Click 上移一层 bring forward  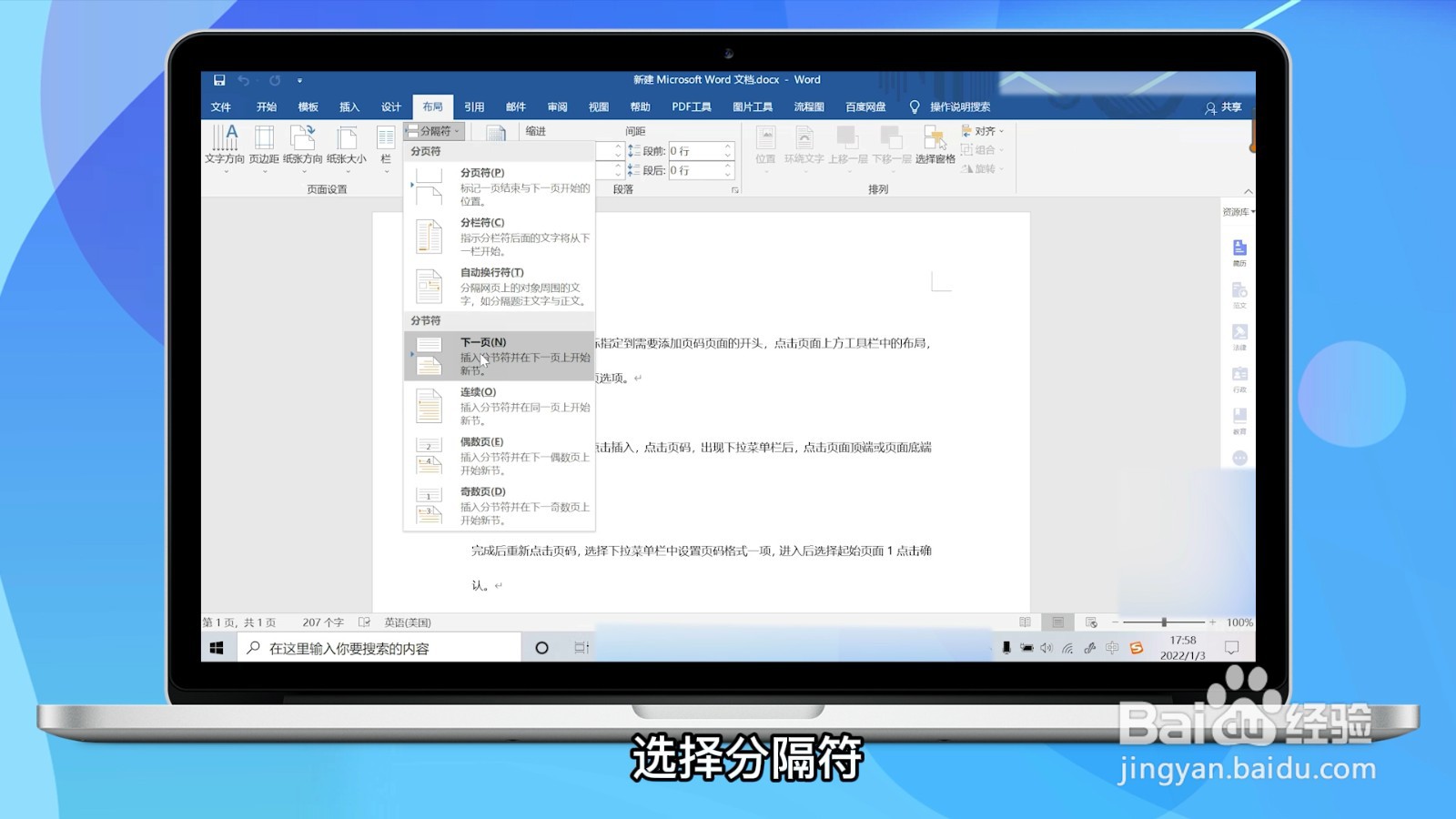coord(847,147)
